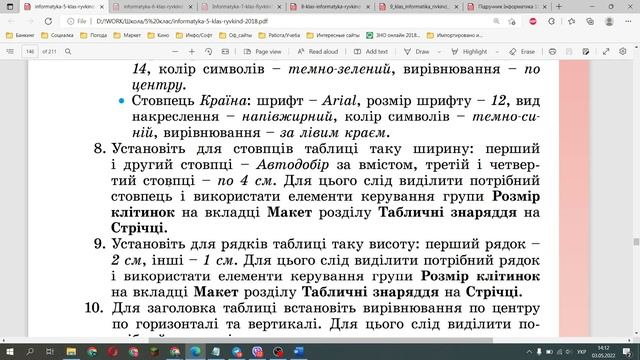This screenshot has height=360, width=640.
Task: Open Viber from the taskbar
Action: (x=258, y=351)
